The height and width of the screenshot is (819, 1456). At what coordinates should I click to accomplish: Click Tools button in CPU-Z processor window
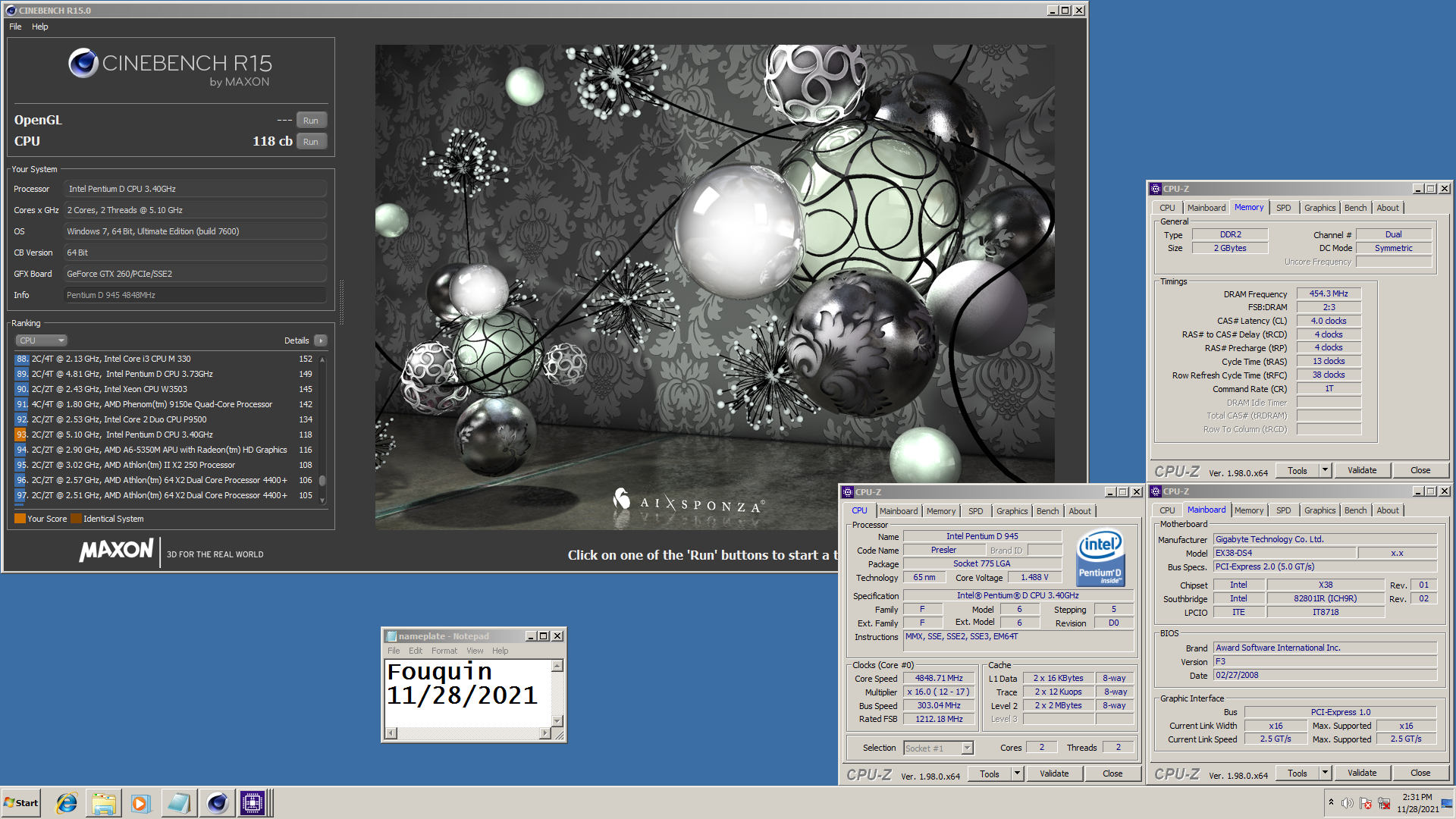click(x=990, y=774)
